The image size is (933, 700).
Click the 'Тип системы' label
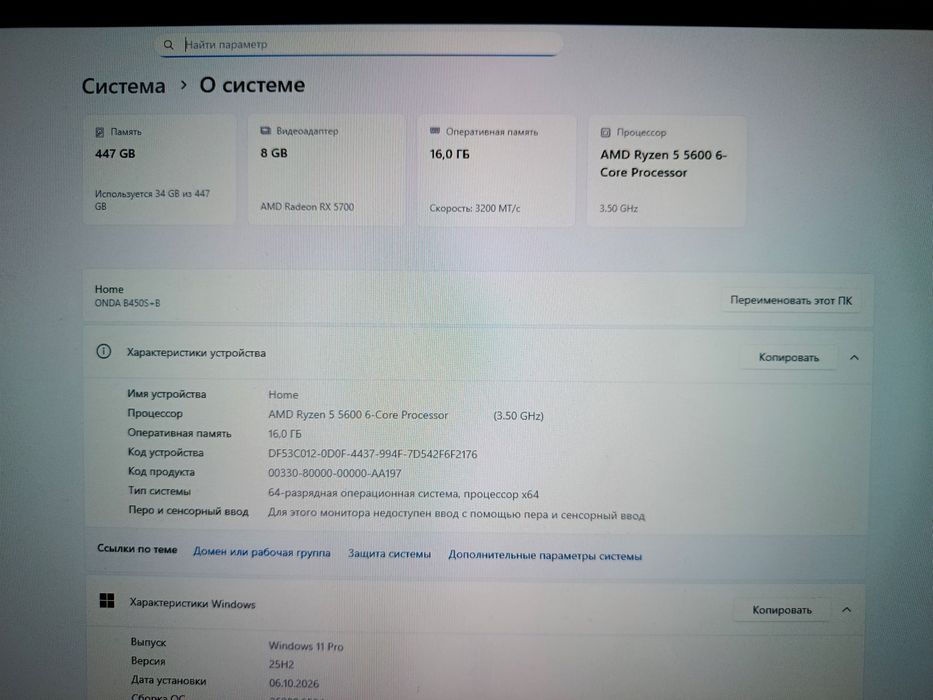(159, 491)
